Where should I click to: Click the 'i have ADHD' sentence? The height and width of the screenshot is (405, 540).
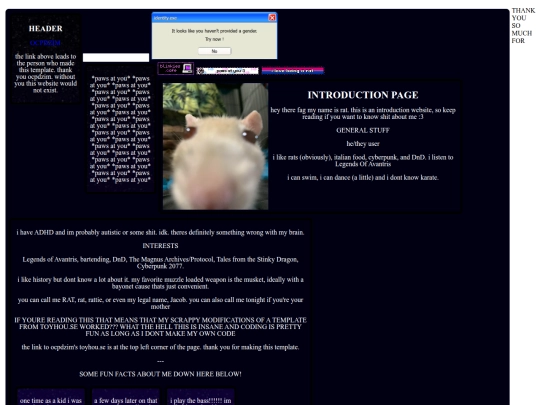[x=160, y=232]
